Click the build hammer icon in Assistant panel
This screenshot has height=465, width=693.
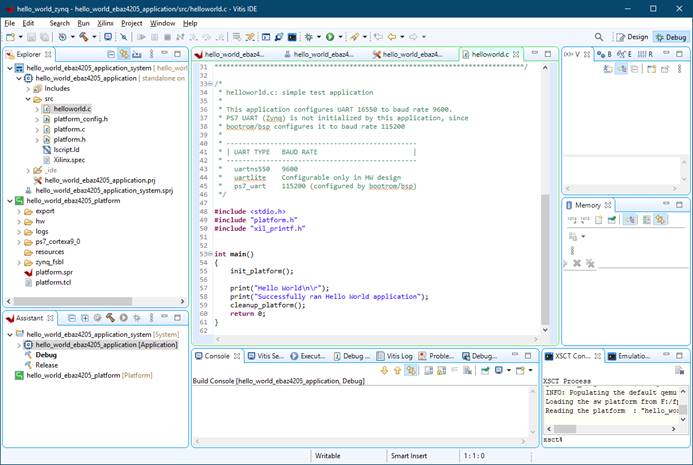(x=110, y=318)
